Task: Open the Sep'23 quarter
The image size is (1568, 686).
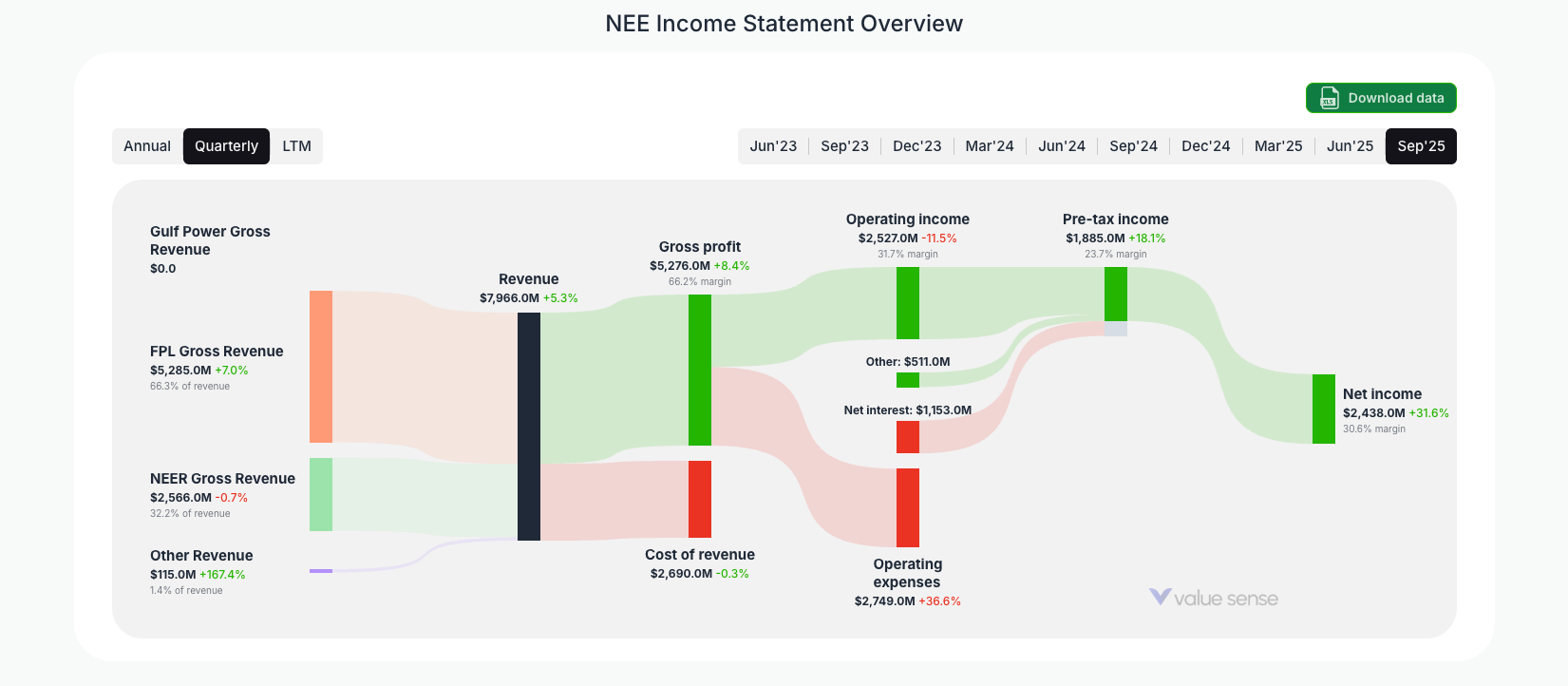Action: 845,145
